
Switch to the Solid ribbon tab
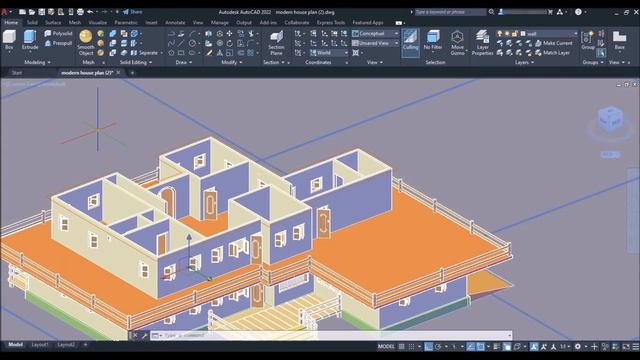[x=32, y=22]
